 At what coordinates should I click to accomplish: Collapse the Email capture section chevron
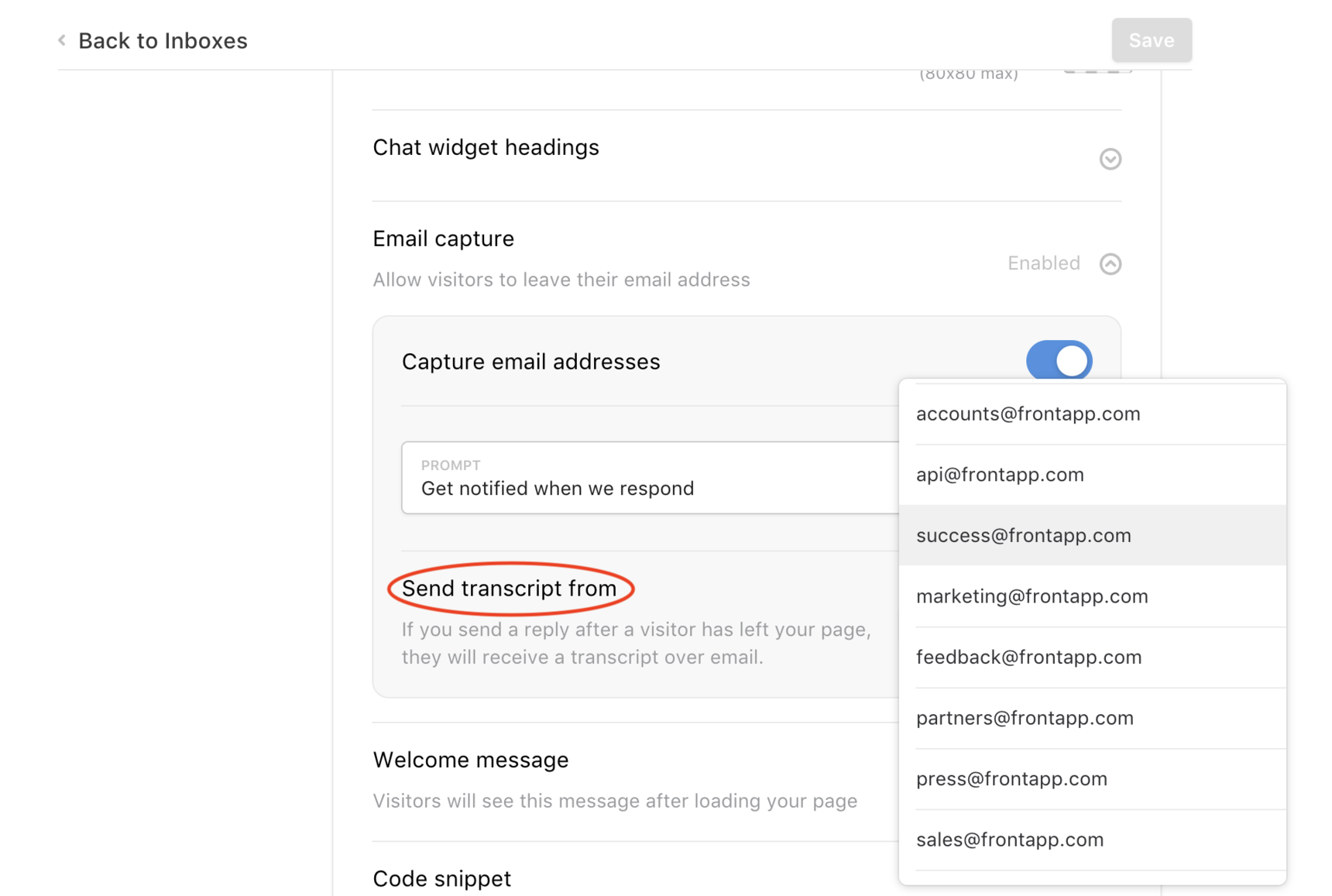coord(1111,264)
